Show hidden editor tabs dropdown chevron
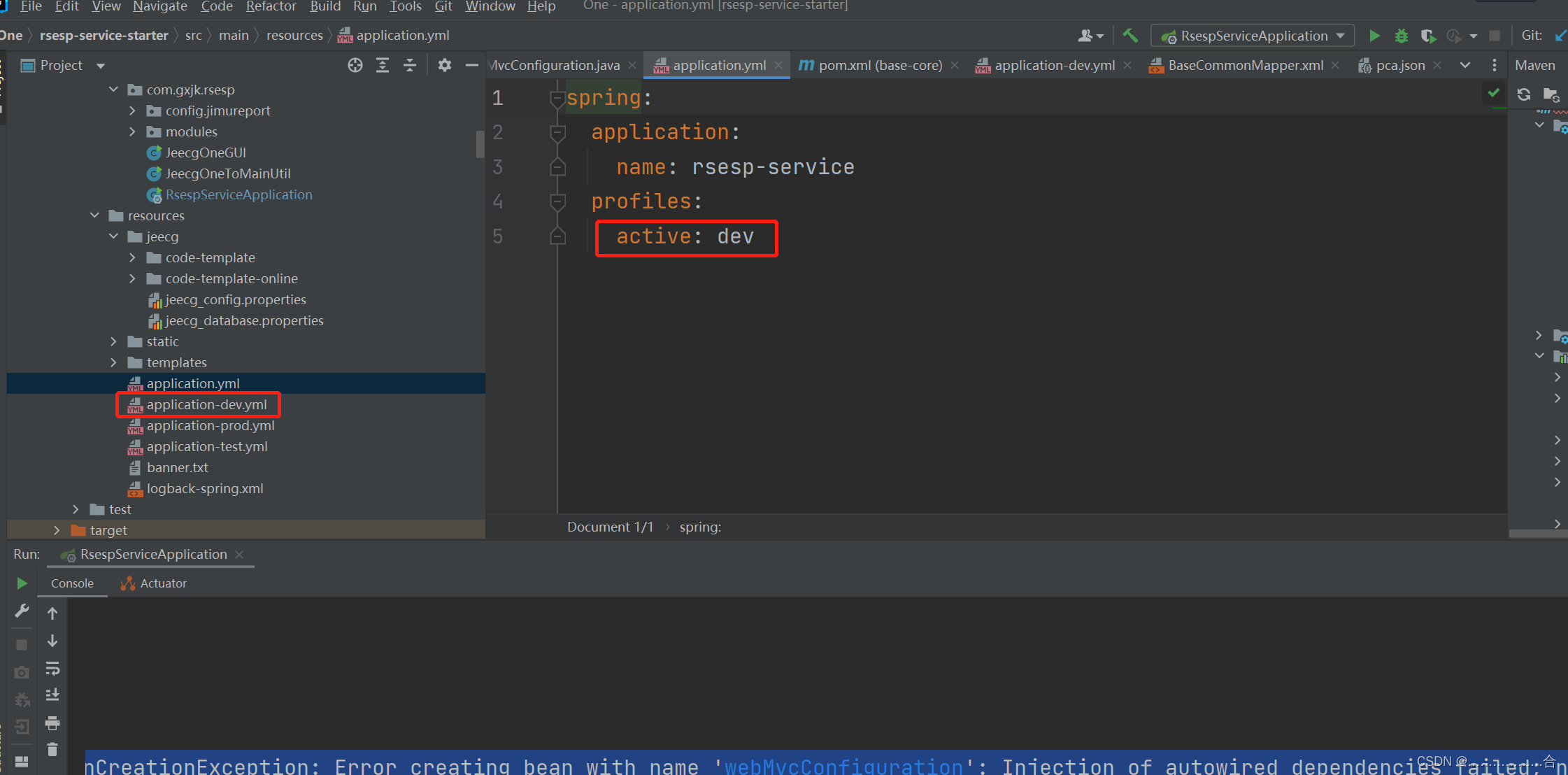 1465,65
